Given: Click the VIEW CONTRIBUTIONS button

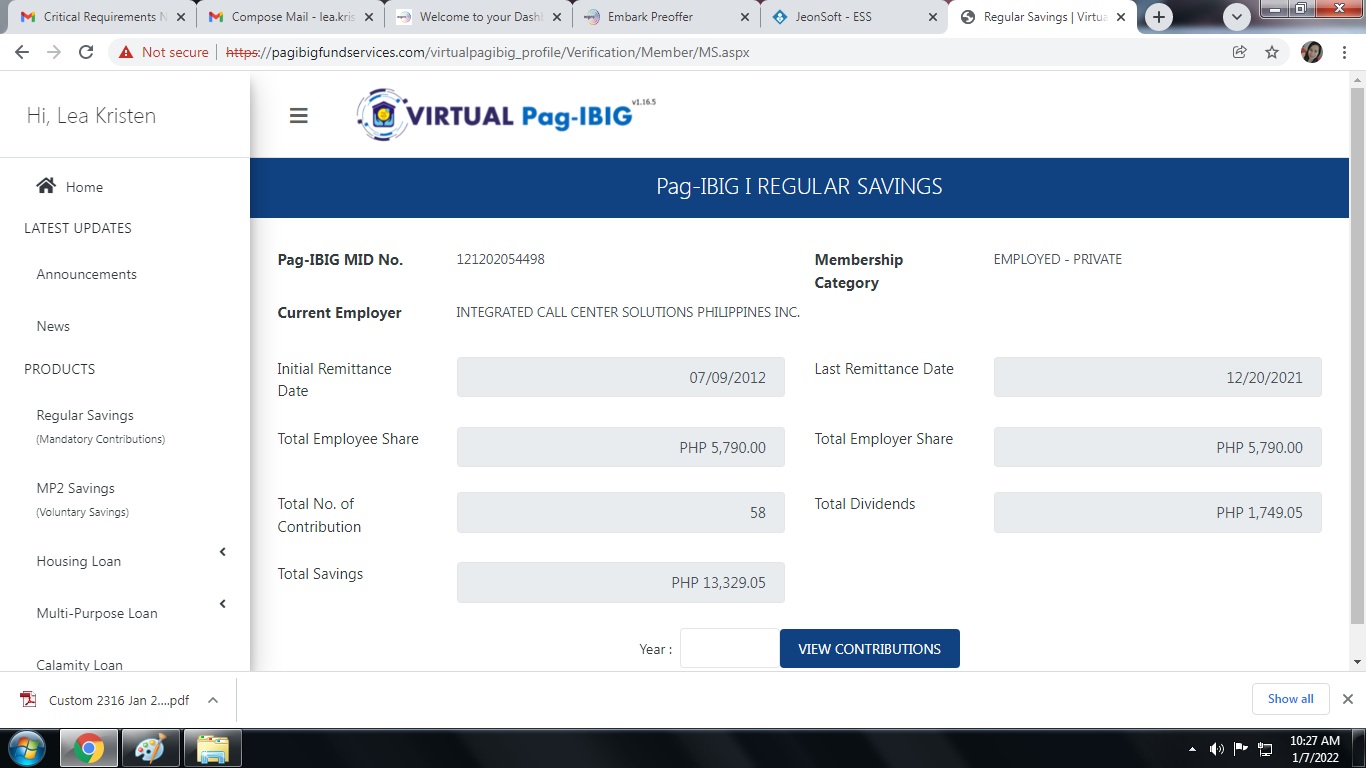Looking at the screenshot, I should click(869, 649).
